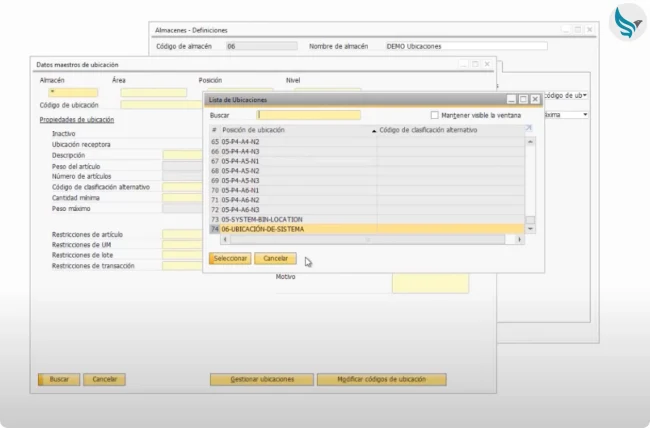
Task: Open the Propiedades de ubicación link
Action: click(x=77, y=119)
